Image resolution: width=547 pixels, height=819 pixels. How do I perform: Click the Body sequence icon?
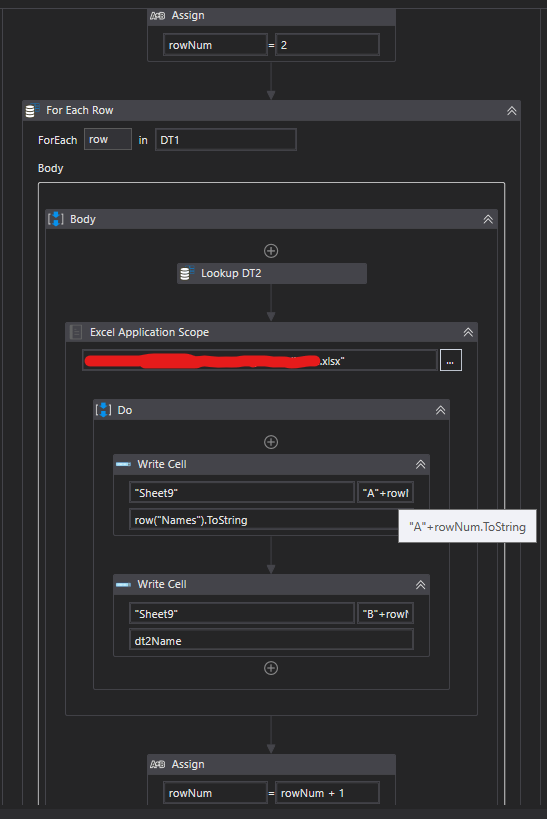coord(55,219)
